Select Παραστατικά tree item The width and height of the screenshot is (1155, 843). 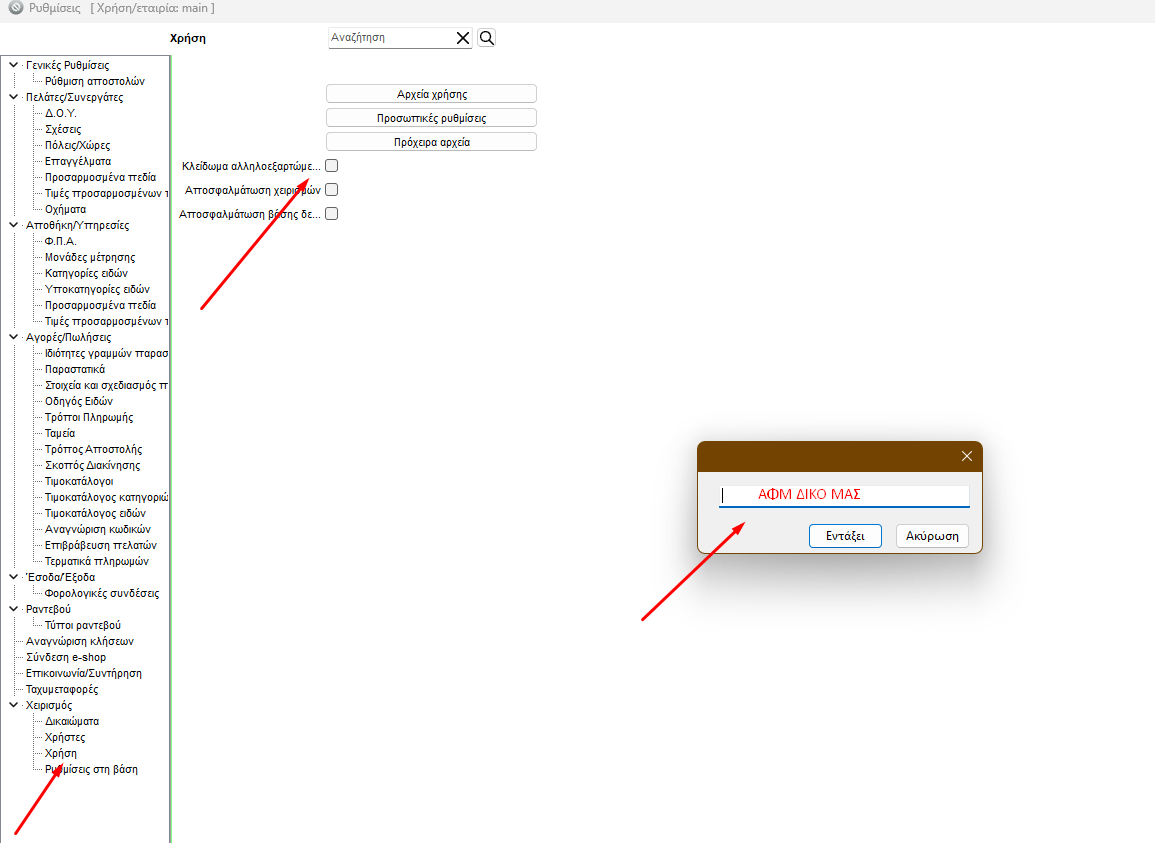[x=75, y=369]
